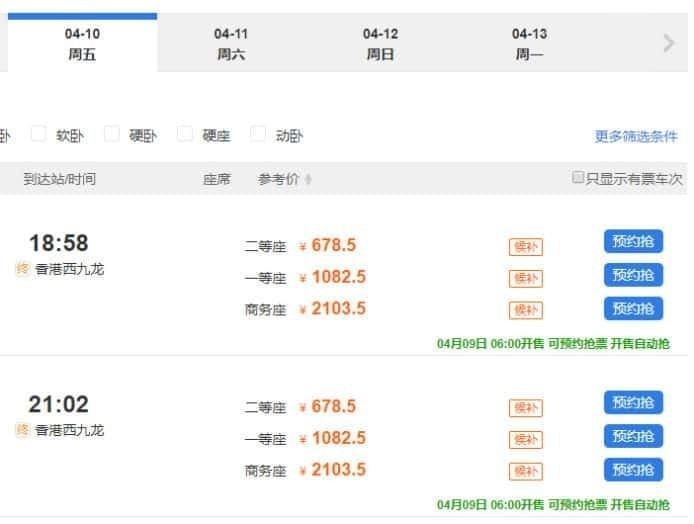
Task: Switch to the 04-11 周六 date tab
Action: [231, 44]
